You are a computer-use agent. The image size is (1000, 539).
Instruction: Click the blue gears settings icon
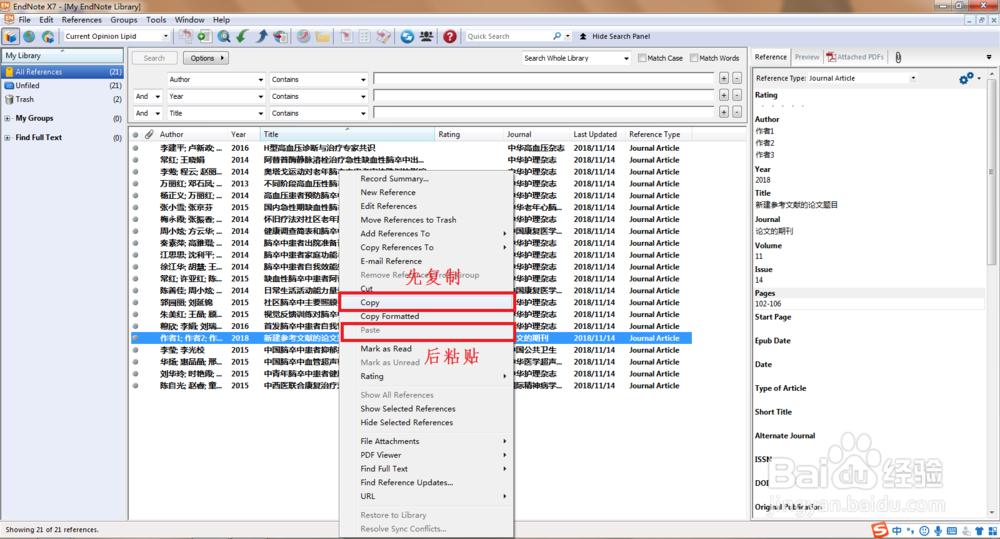[966, 78]
